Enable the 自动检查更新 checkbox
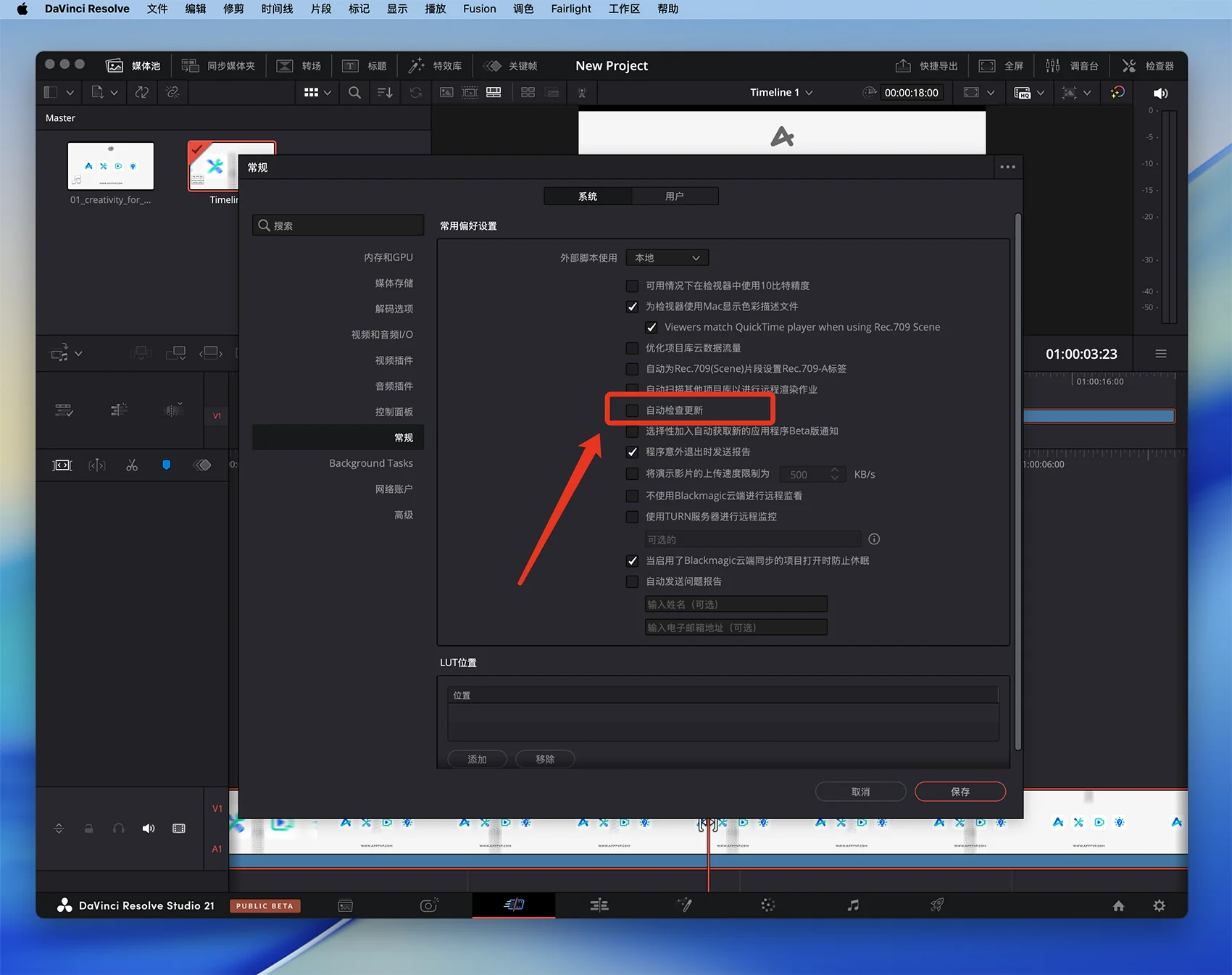Screen dimensions: 1232x975 point(633,410)
